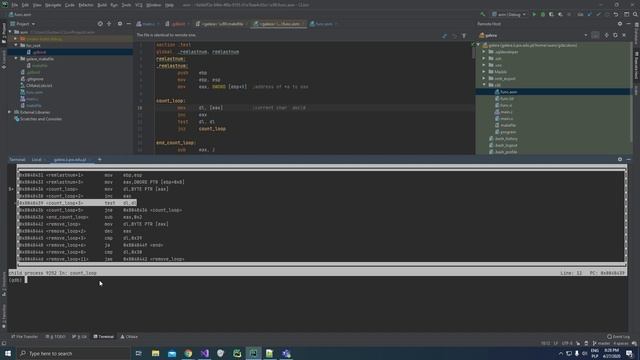Screen dimensions: 640x360
Task: Select main.c in Remote Host tree
Action: coord(504,112)
